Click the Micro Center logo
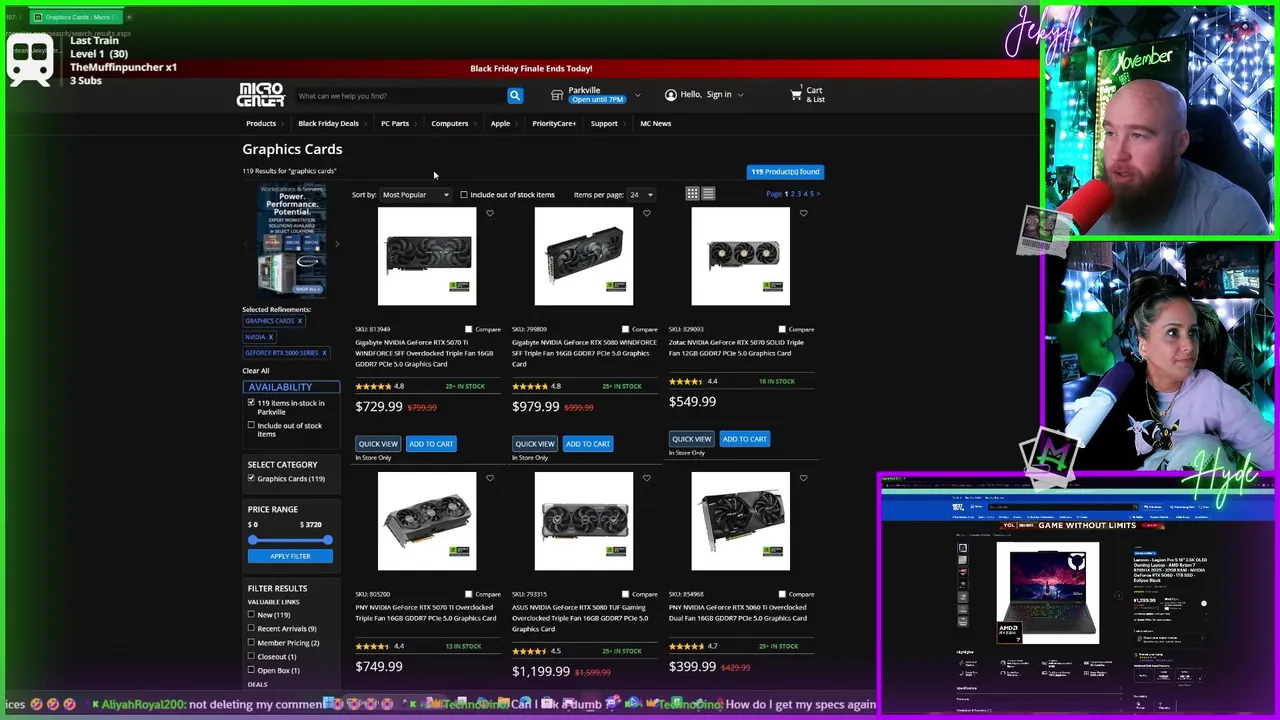 tap(260, 94)
